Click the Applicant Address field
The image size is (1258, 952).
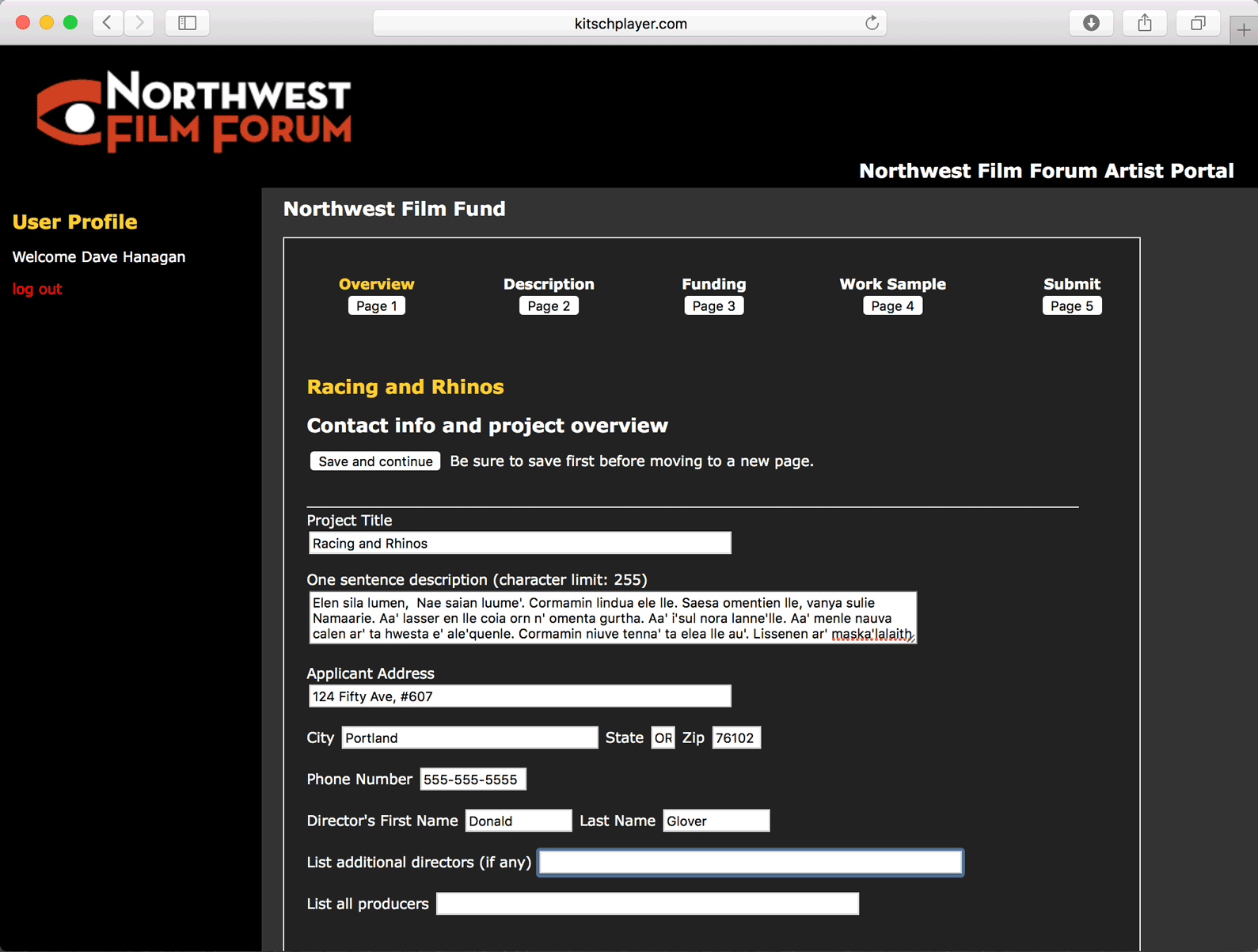pyautogui.click(x=519, y=696)
